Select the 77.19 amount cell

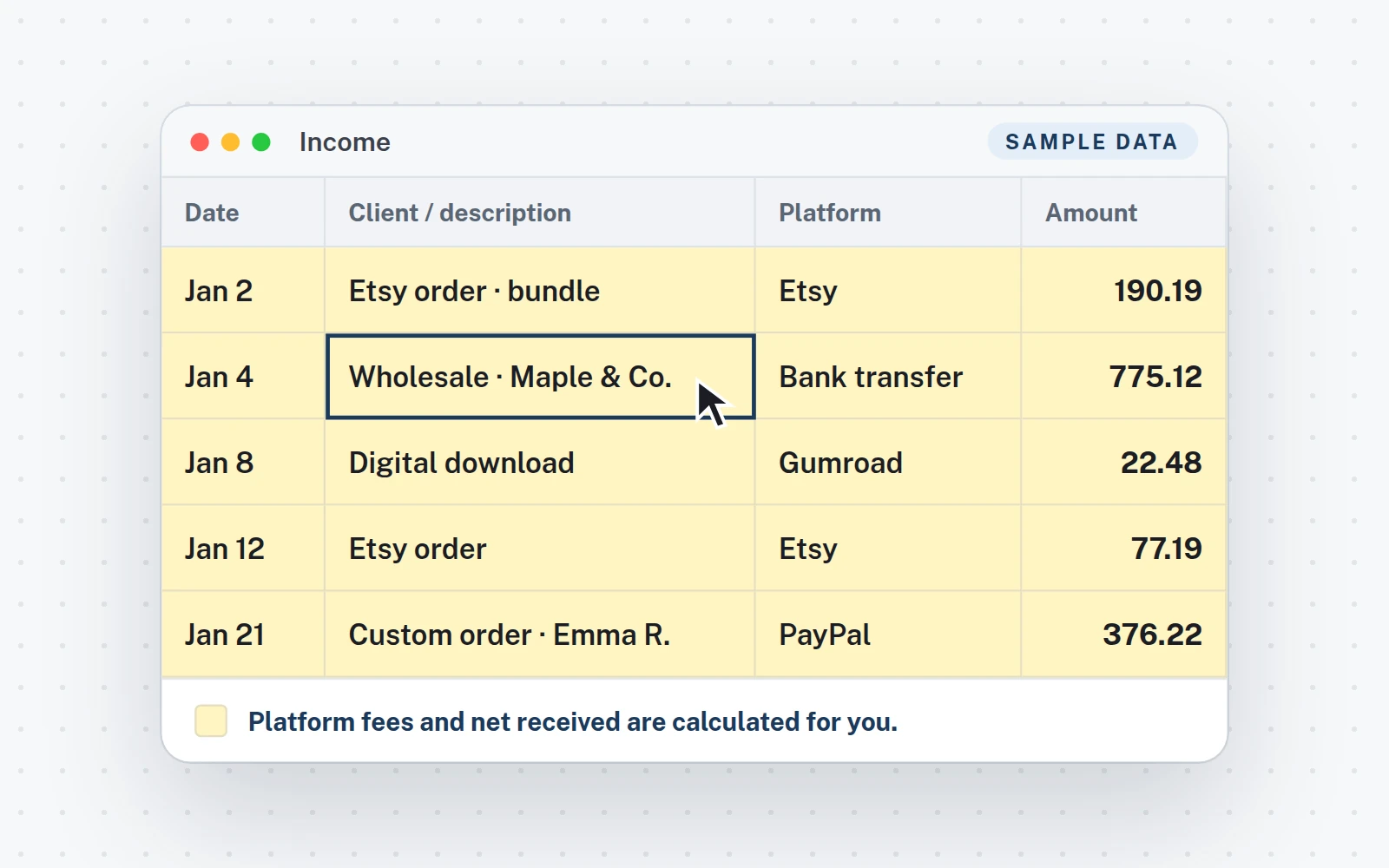click(1123, 549)
